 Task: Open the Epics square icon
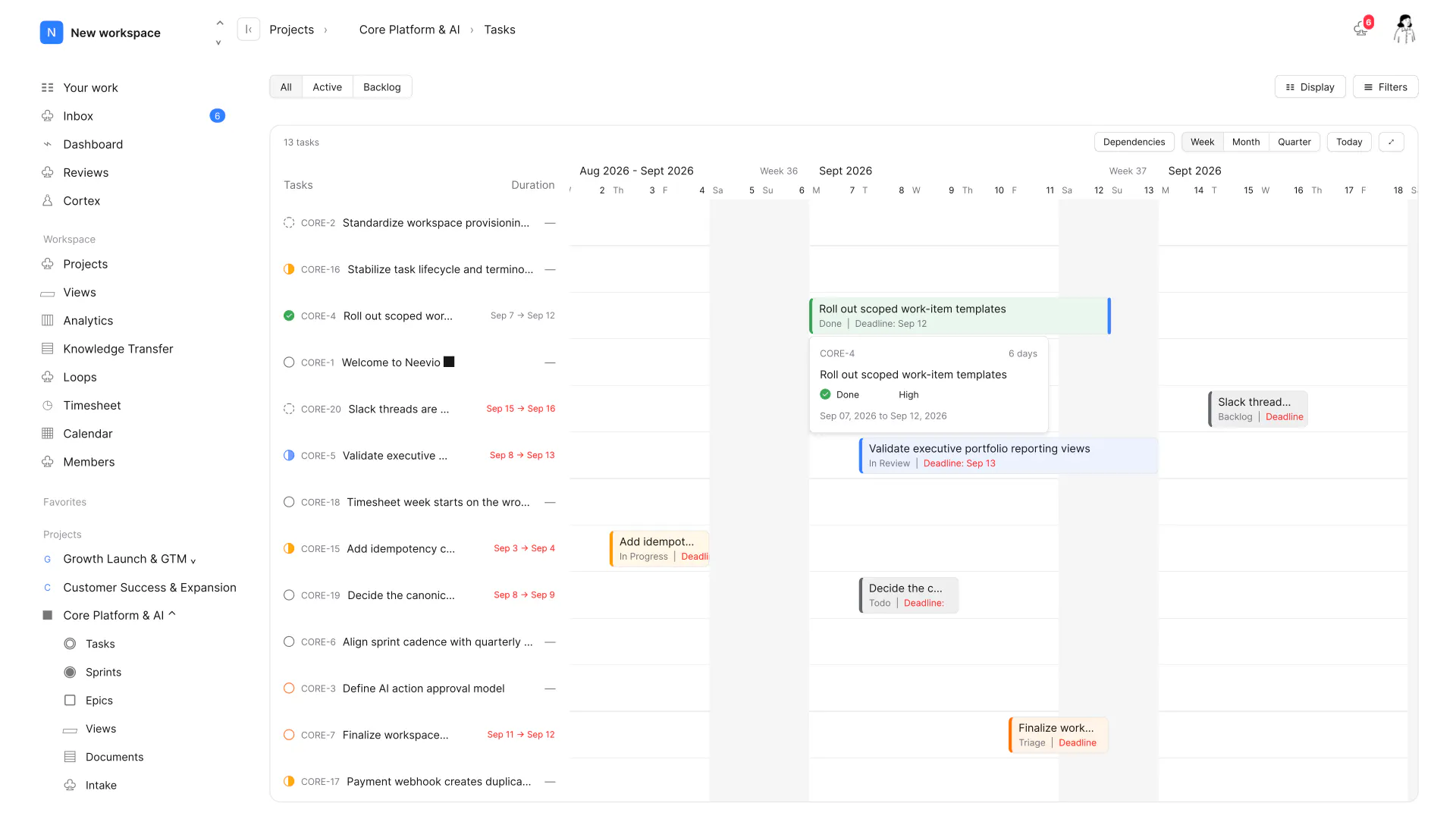[70, 701]
